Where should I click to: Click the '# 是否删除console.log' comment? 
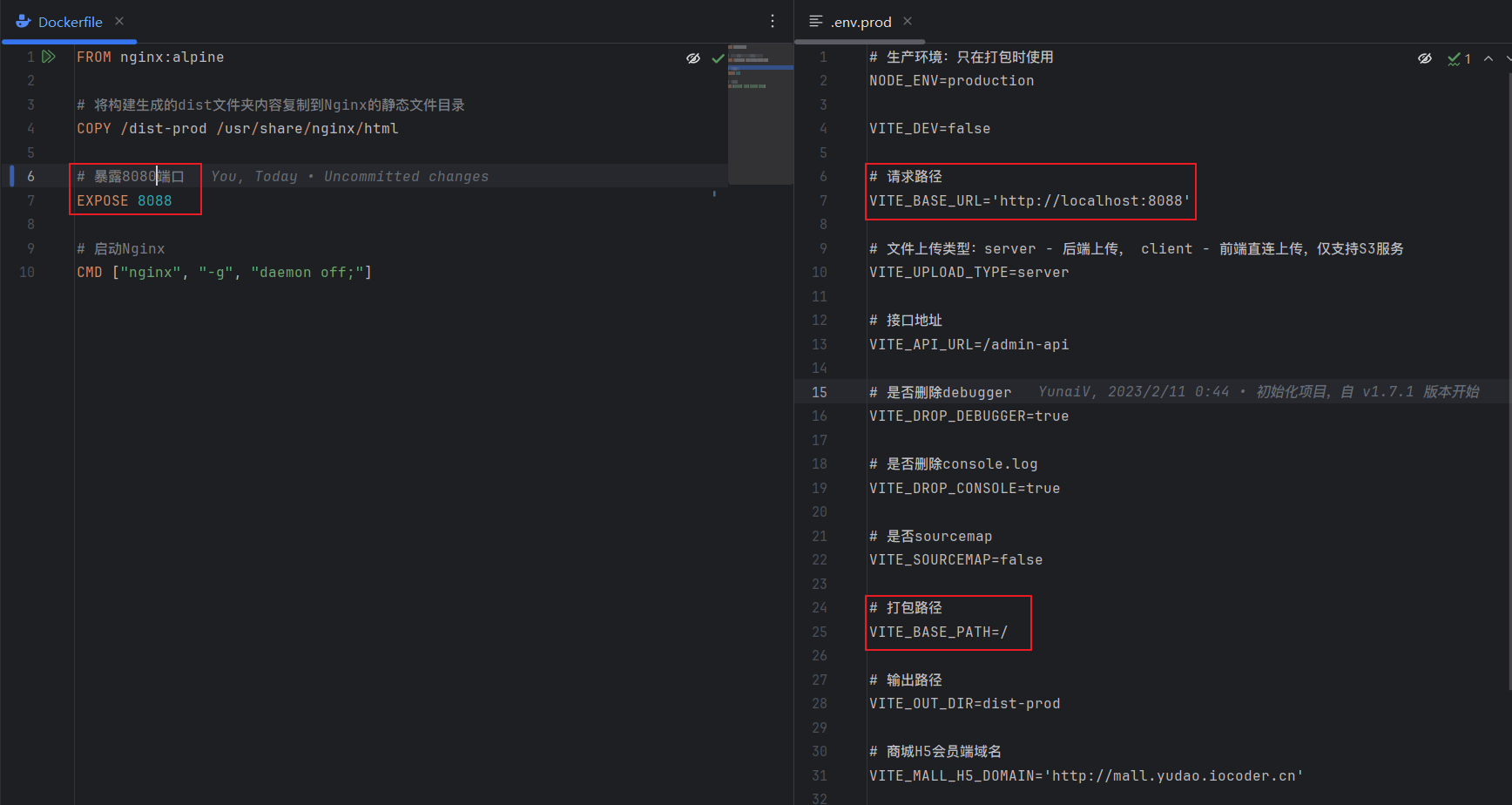point(953,463)
